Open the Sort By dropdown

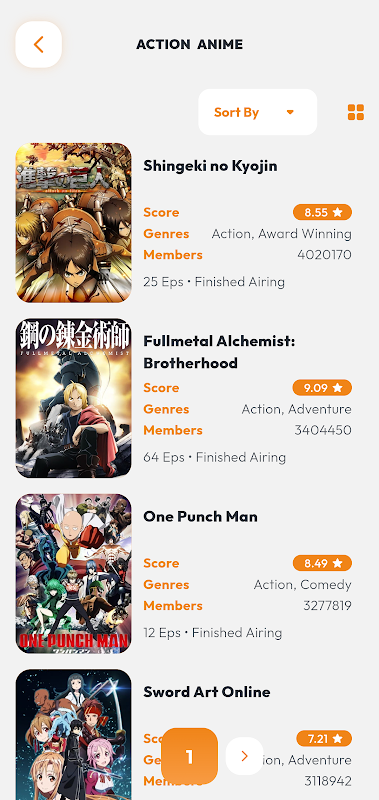click(258, 112)
